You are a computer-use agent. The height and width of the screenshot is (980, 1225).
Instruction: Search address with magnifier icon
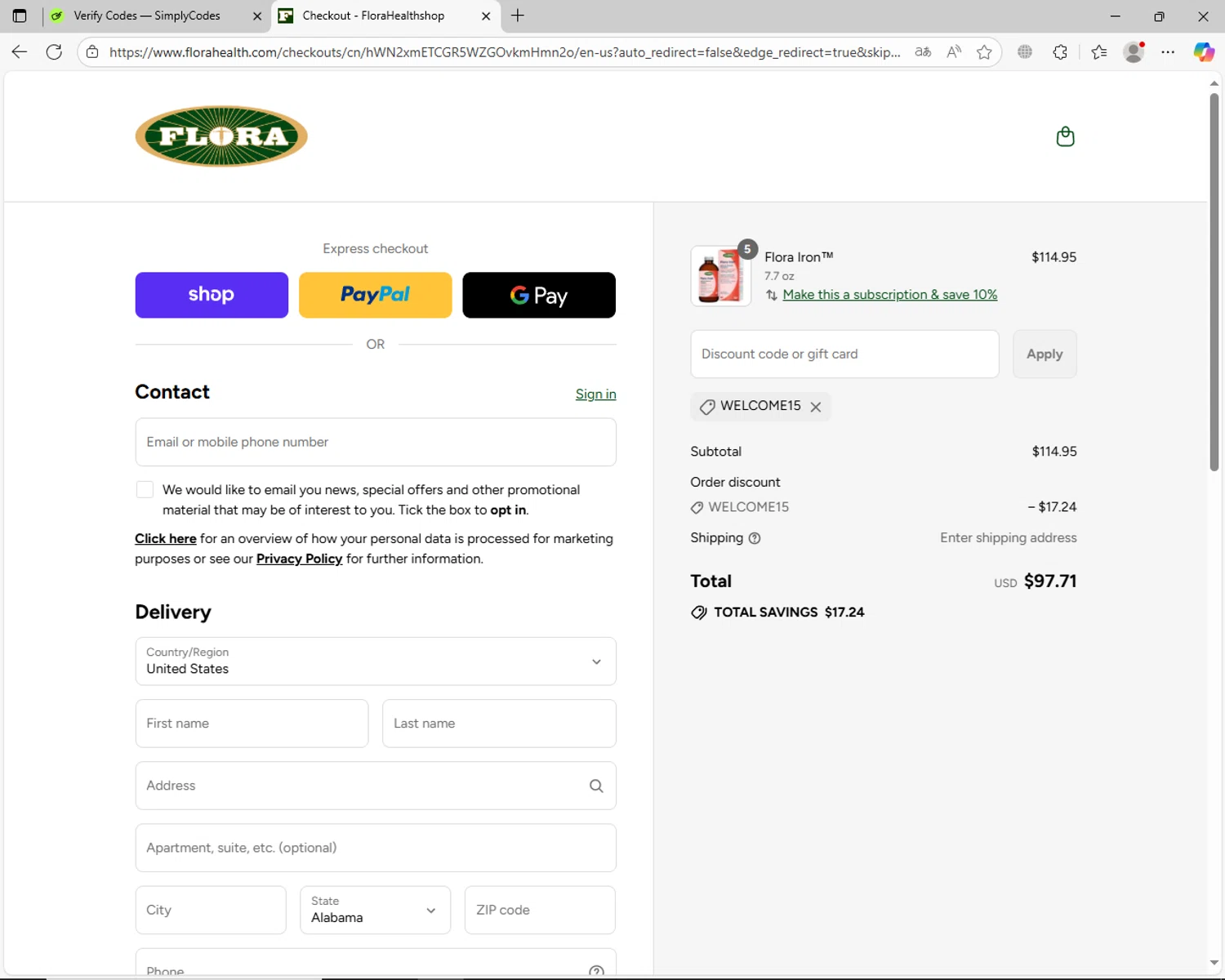(x=596, y=786)
